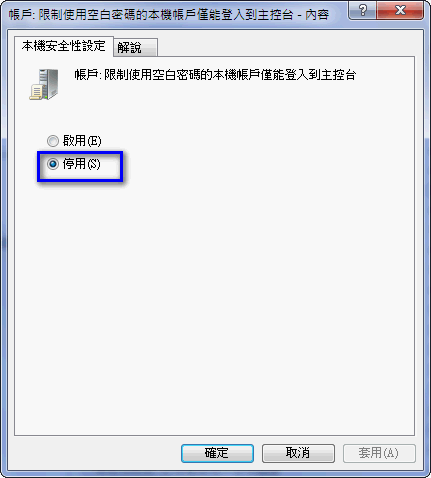Click the dialog title bar text
Screen dimensions: 431x478
click(x=169, y=15)
